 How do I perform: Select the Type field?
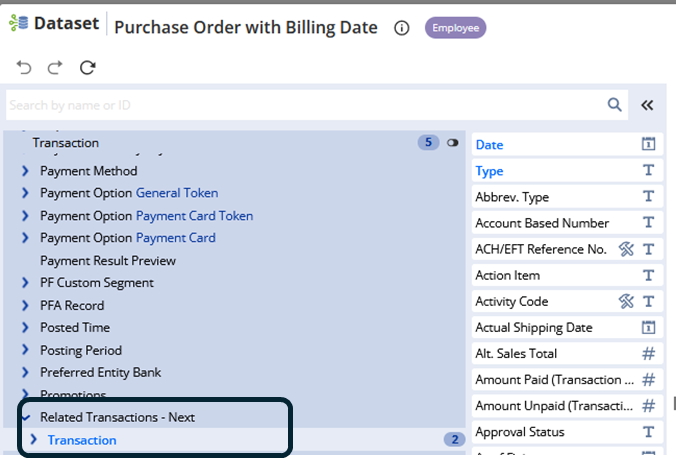[567, 171]
